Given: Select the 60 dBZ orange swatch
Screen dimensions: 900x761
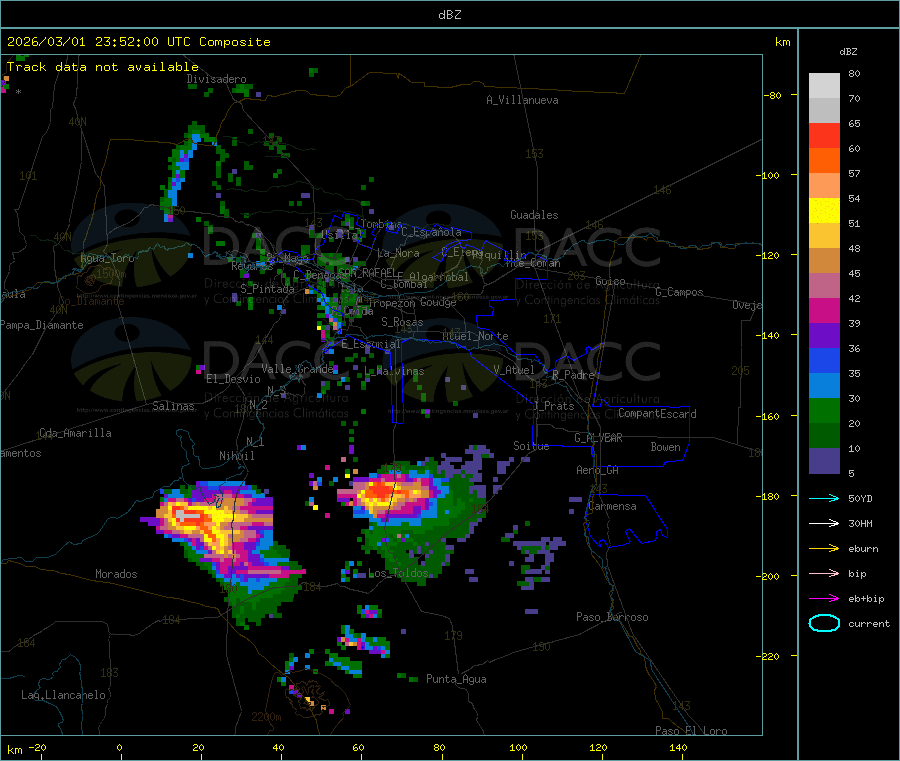Looking at the screenshot, I should (824, 161).
